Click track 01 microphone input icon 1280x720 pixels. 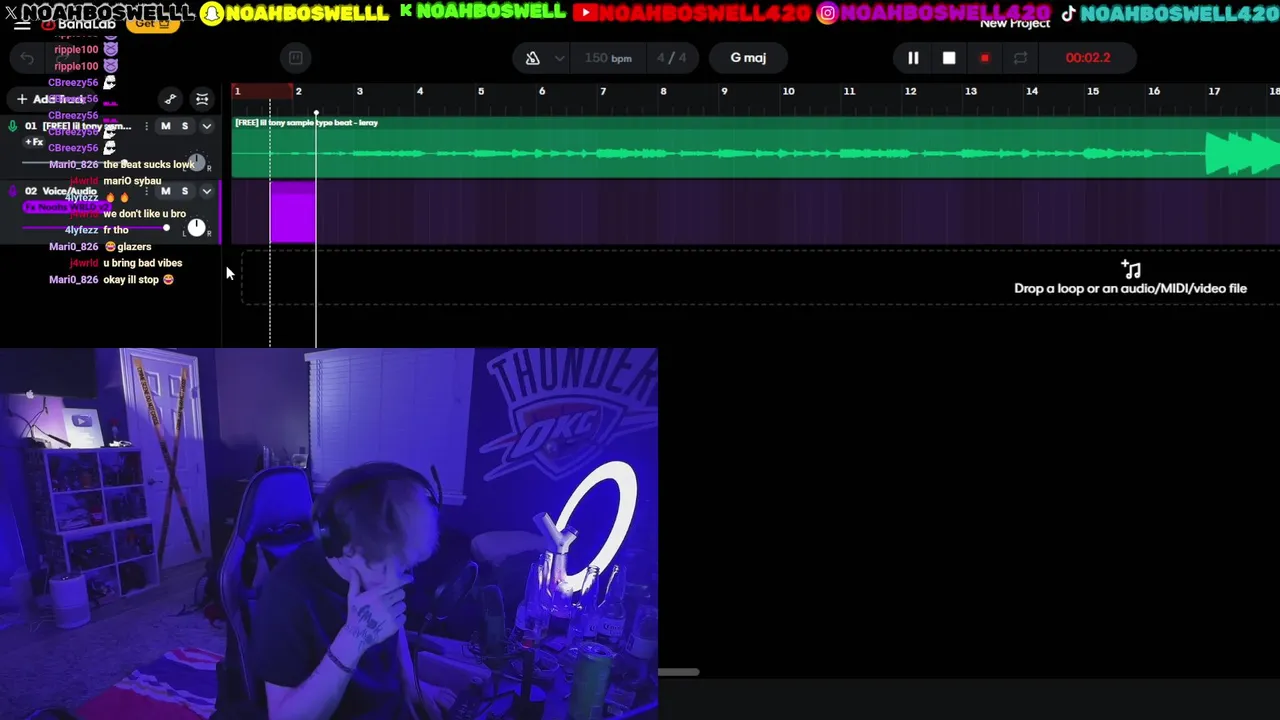point(12,126)
